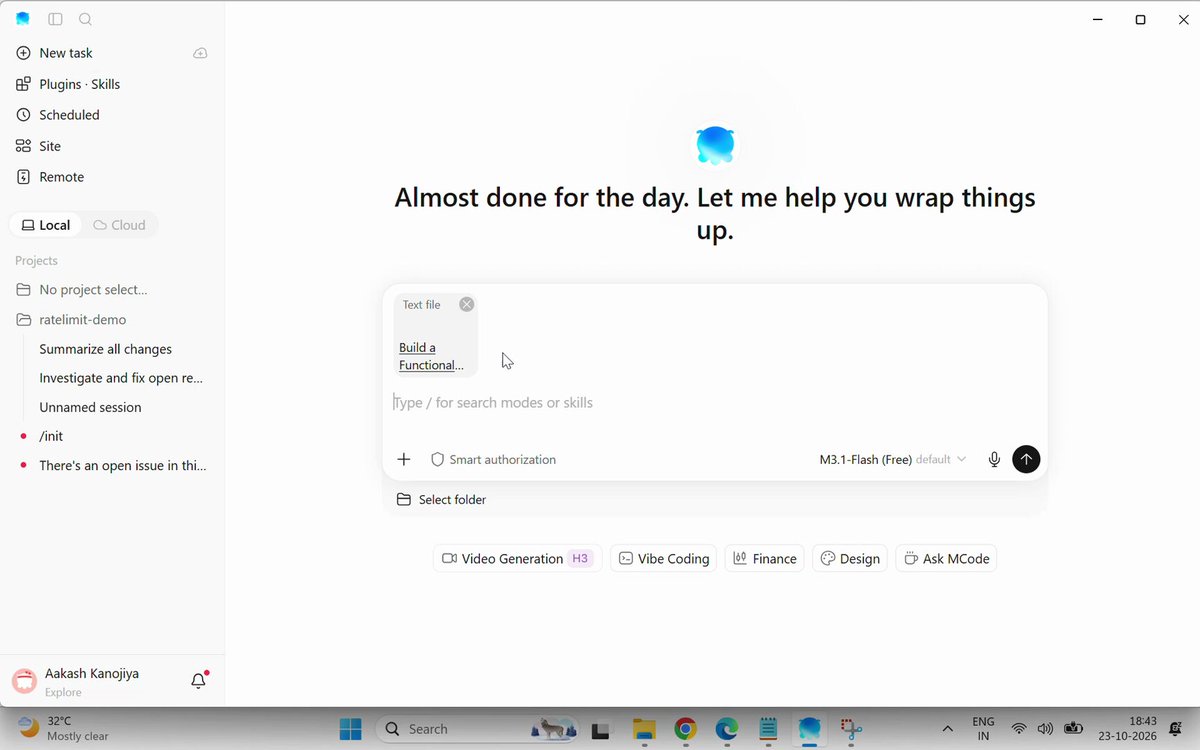Launch Google Chrome from the taskbar
Viewport: 1200px width, 750px height.
pos(685,729)
